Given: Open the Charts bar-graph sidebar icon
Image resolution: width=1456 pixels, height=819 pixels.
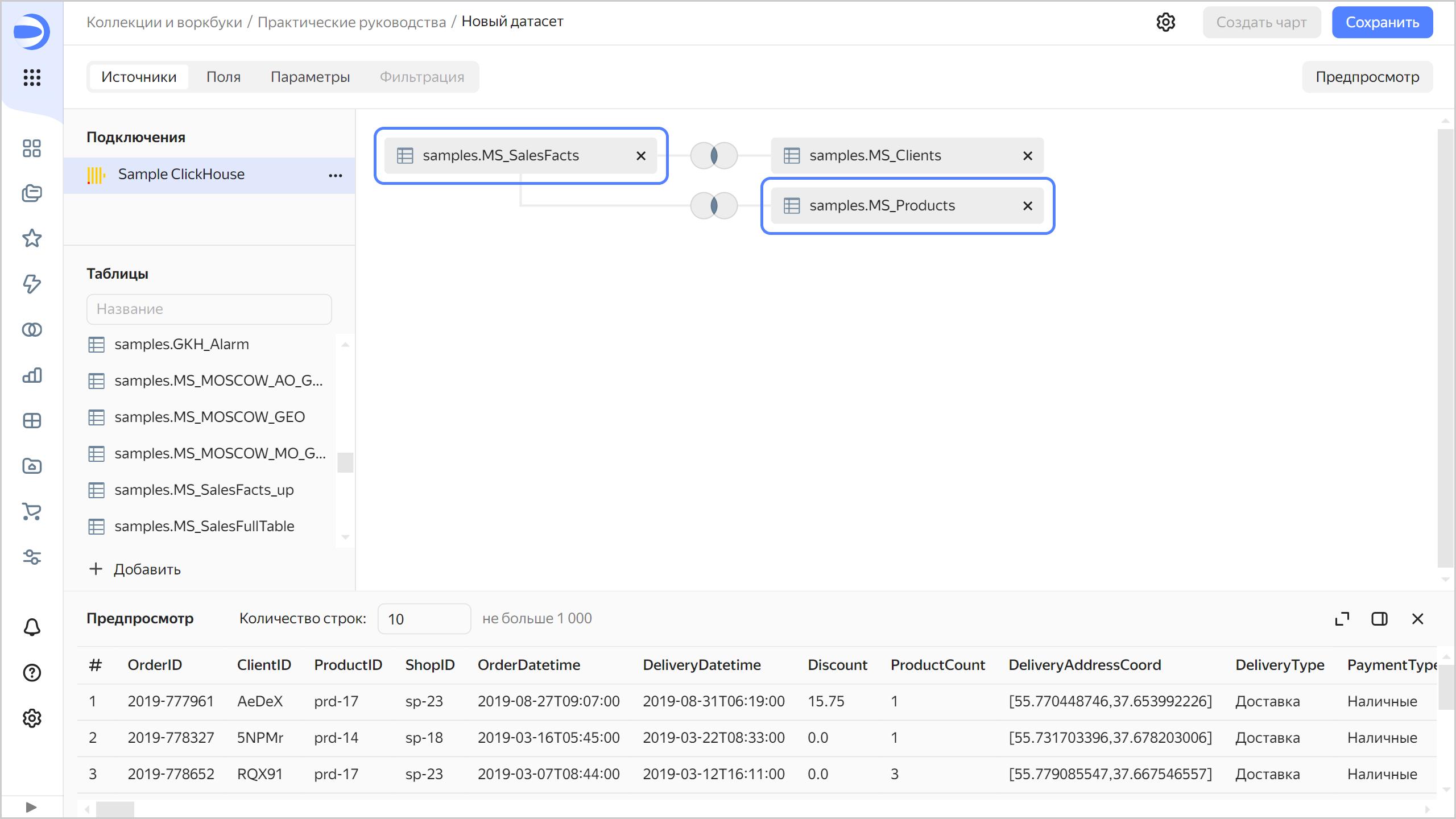Looking at the screenshot, I should 32,375.
